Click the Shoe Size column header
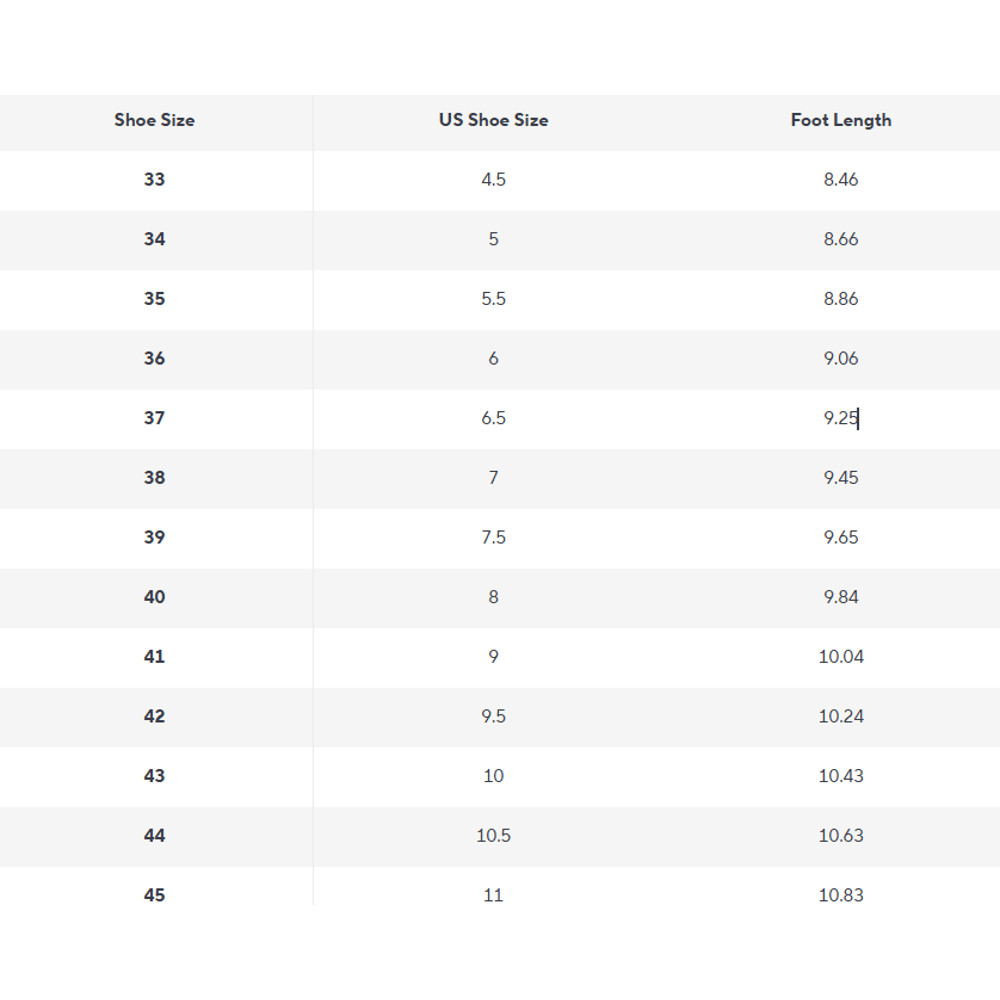 point(154,120)
